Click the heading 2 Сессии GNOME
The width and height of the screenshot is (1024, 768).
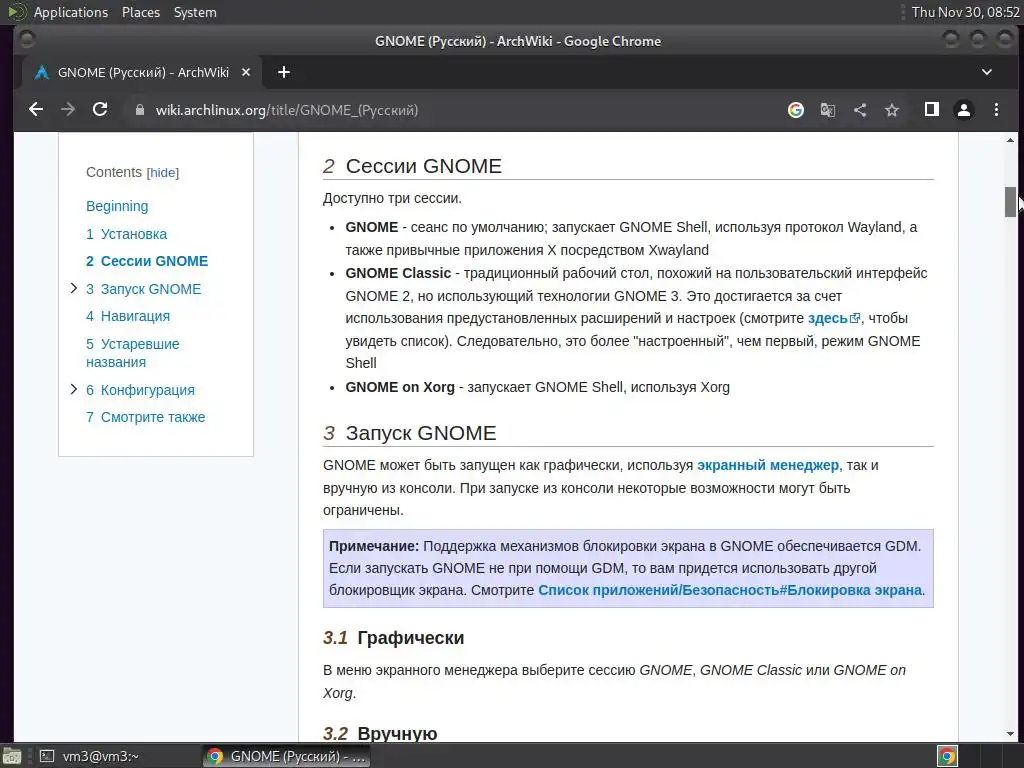coord(412,166)
